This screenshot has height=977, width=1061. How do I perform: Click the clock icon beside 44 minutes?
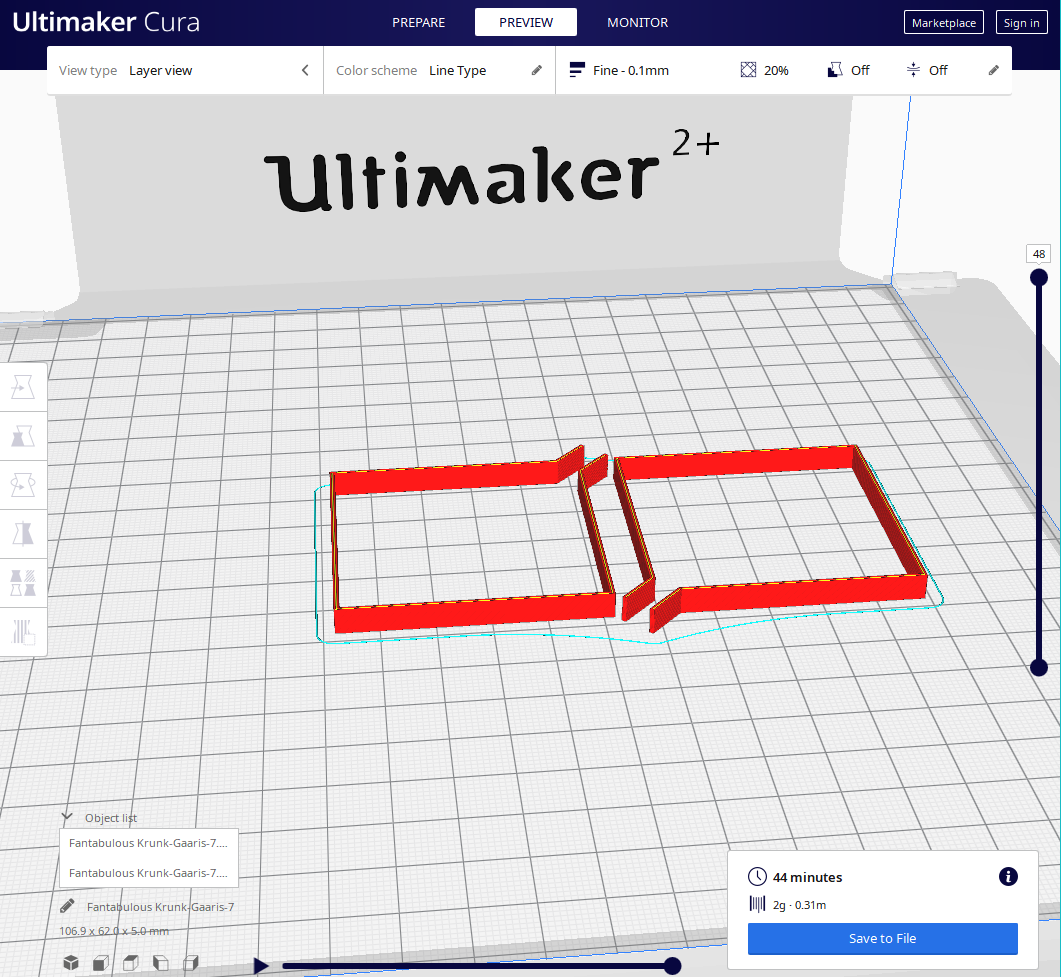[x=757, y=877]
